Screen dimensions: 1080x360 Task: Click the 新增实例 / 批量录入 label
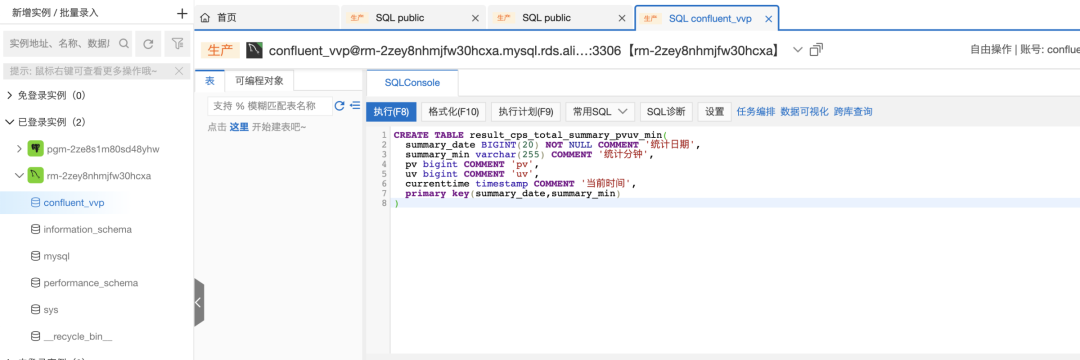point(55,12)
